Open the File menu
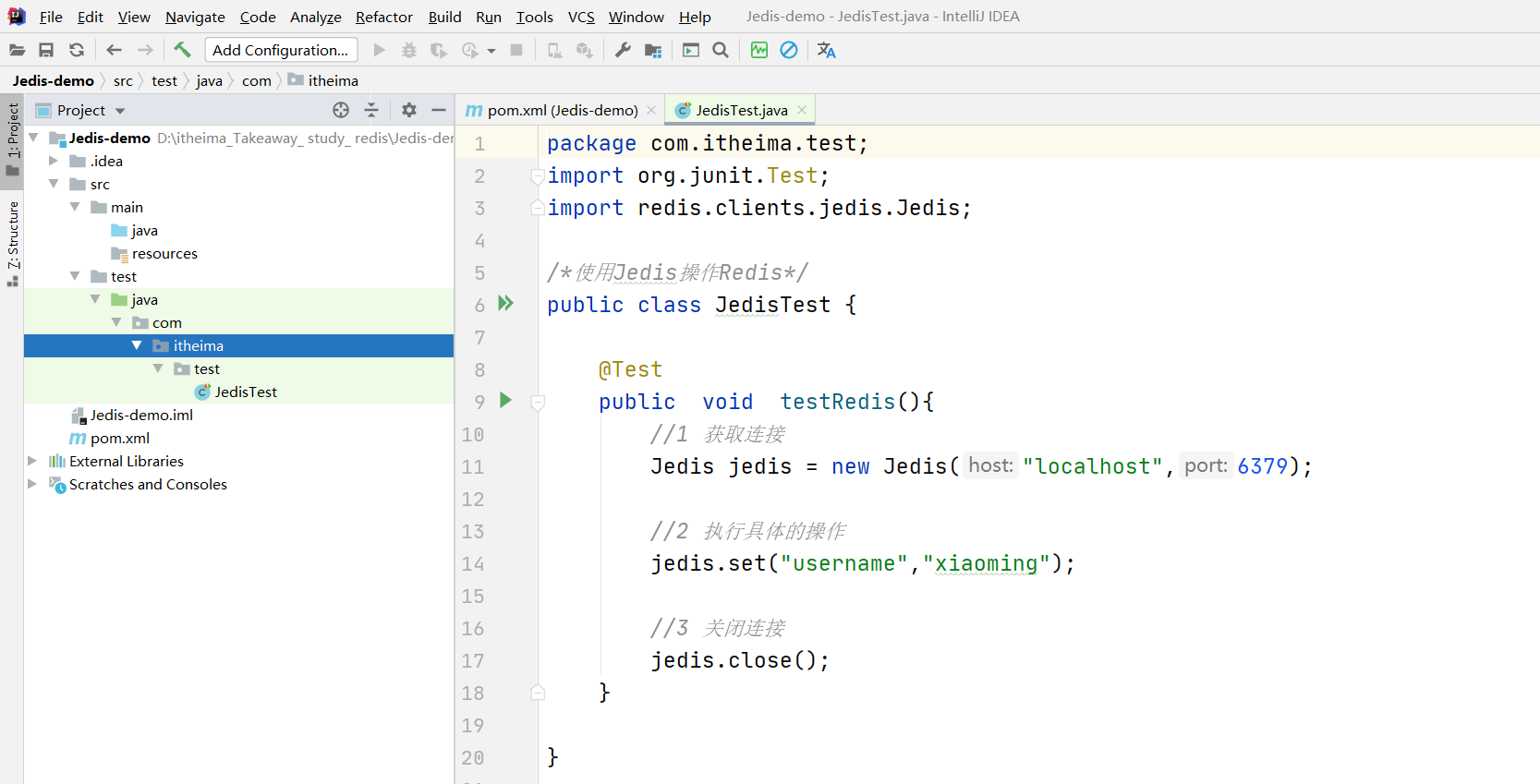 click(51, 17)
